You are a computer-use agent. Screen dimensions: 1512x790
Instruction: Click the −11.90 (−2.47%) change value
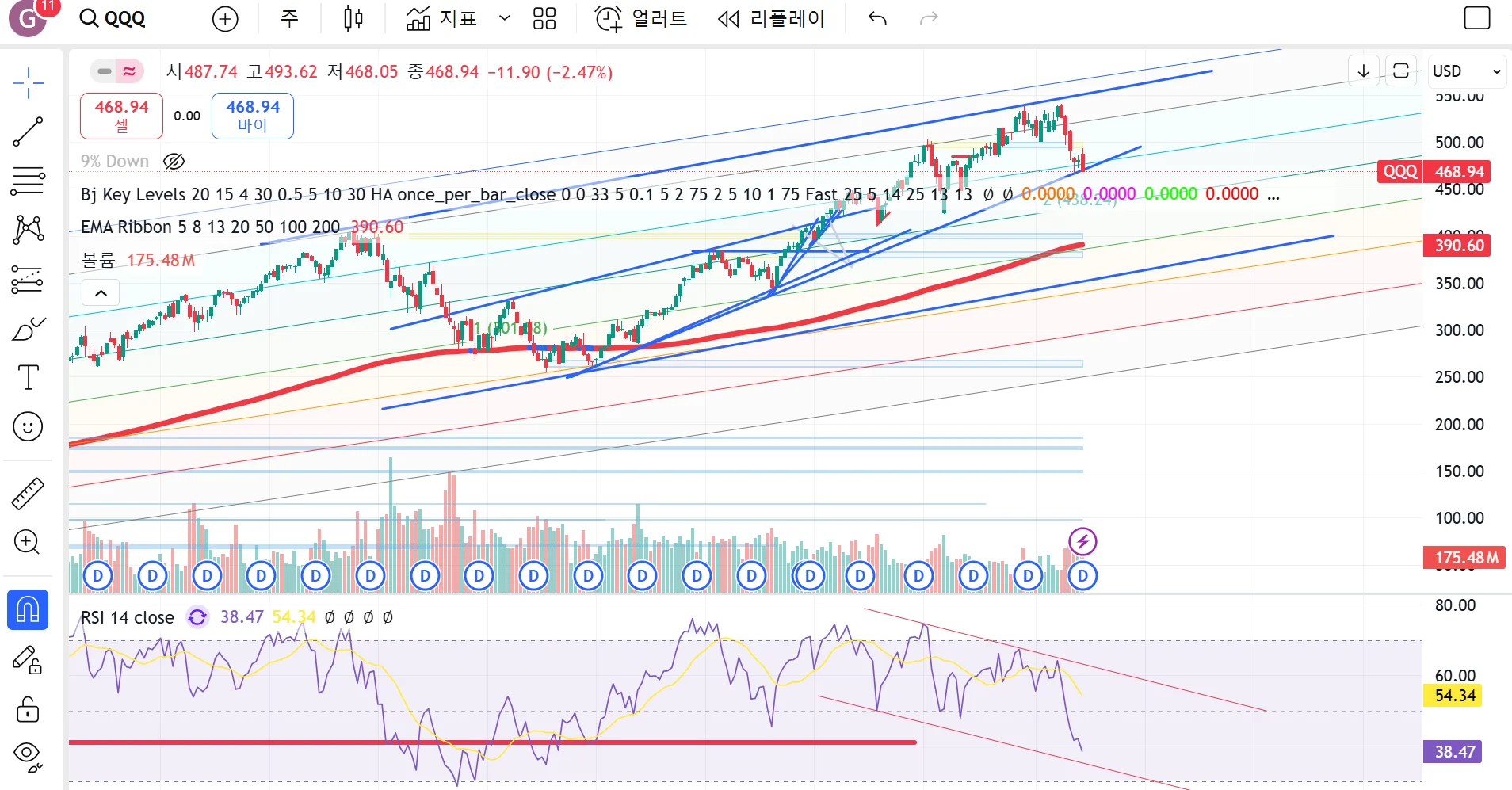tap(550, 72)
